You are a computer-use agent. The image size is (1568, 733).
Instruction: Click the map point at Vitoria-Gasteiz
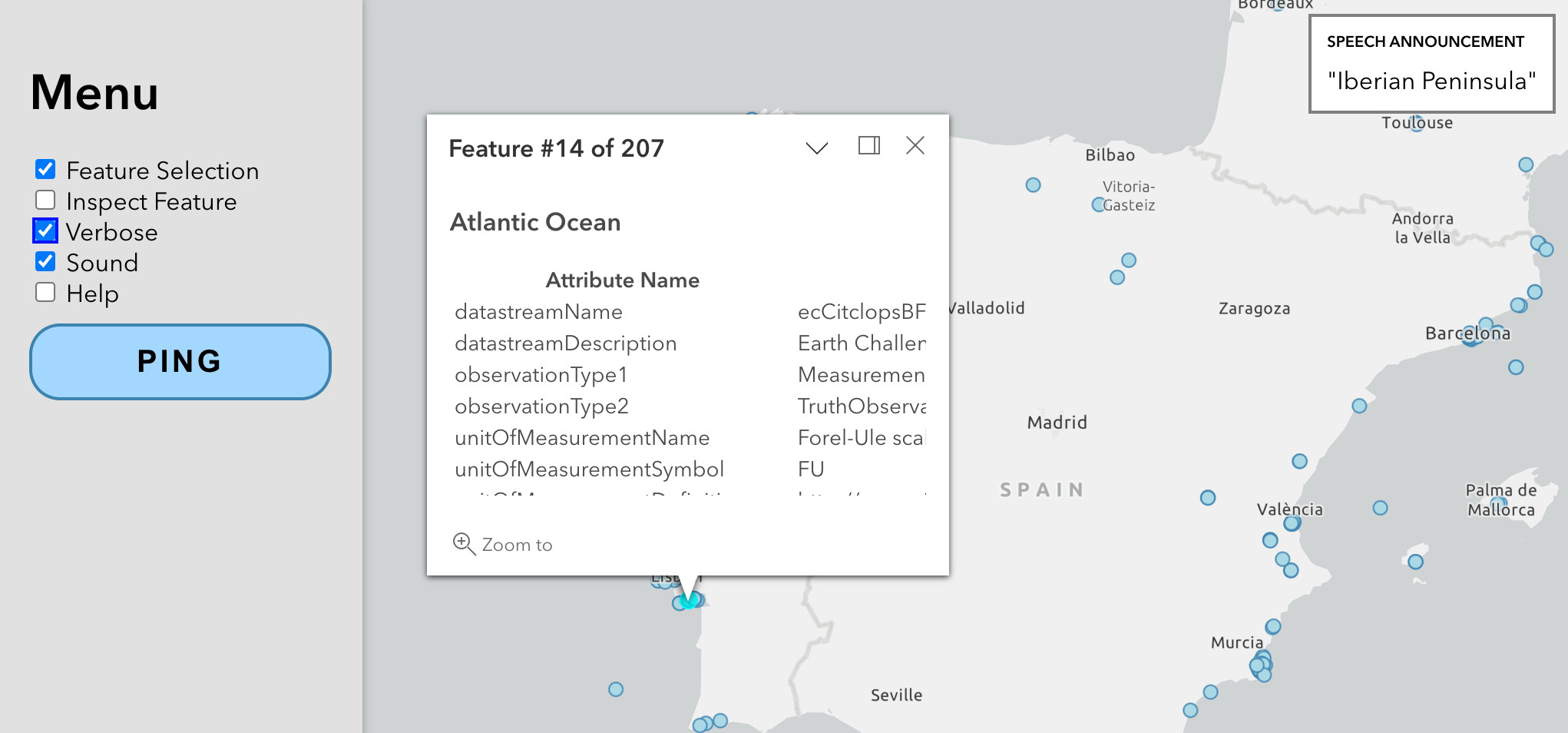pos(1099,205)
